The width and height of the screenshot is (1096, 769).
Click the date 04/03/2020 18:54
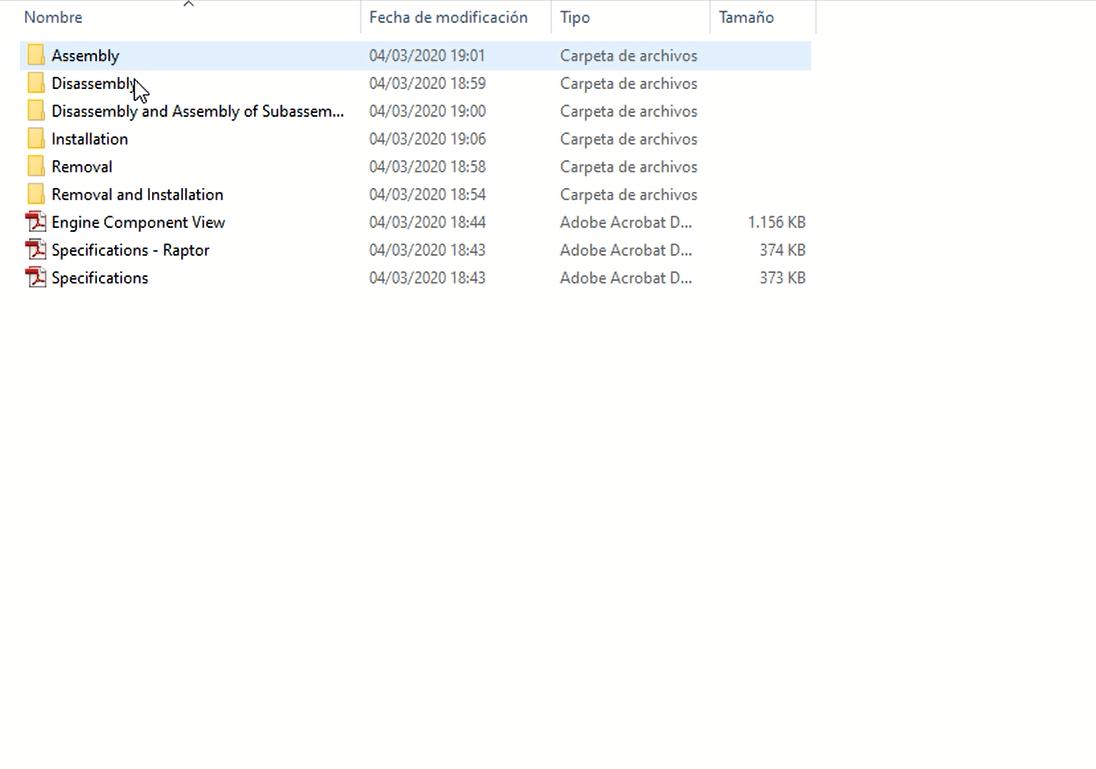coord(427,194)
